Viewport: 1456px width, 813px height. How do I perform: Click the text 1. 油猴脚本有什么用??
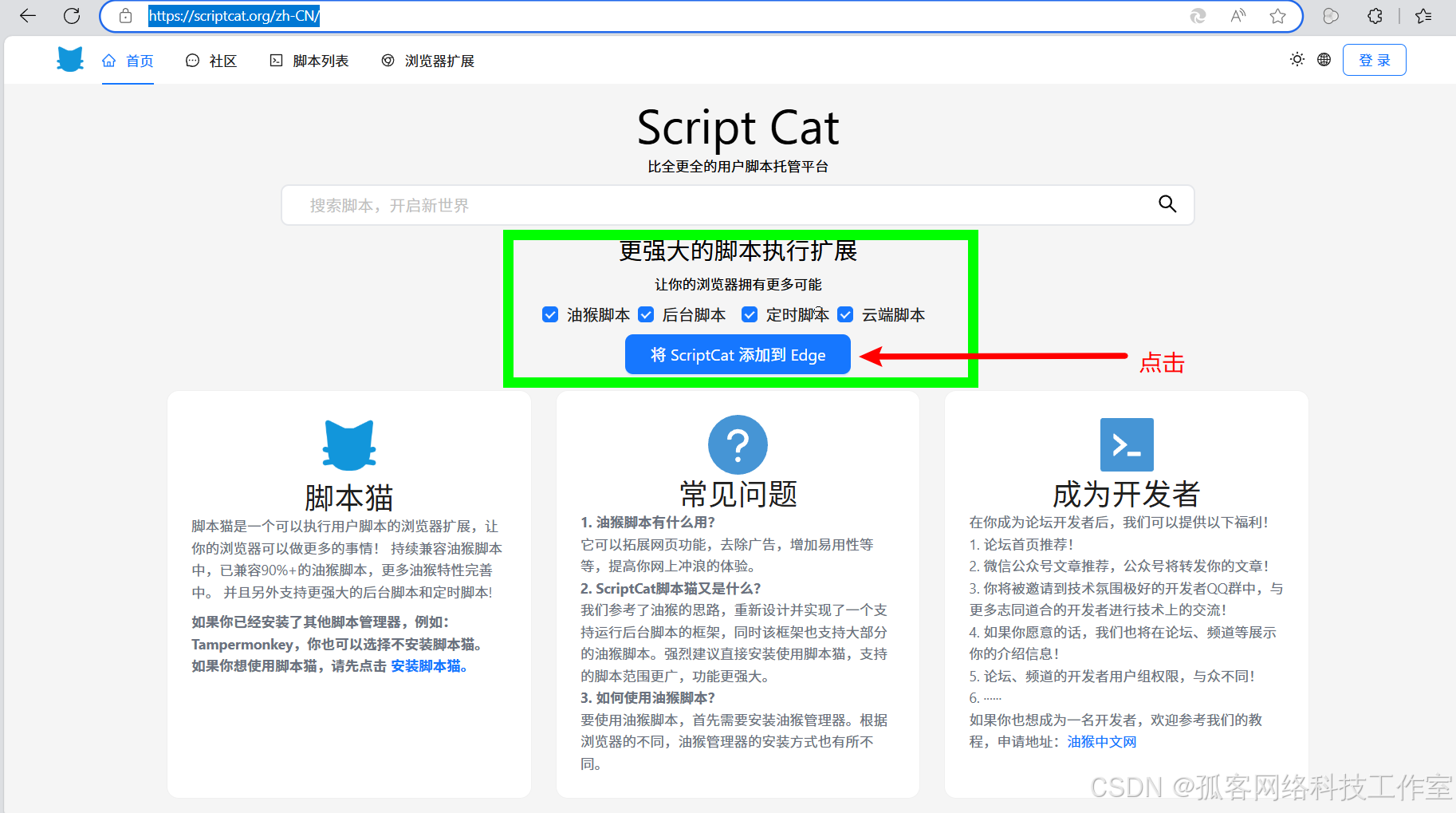click(648, 523)
